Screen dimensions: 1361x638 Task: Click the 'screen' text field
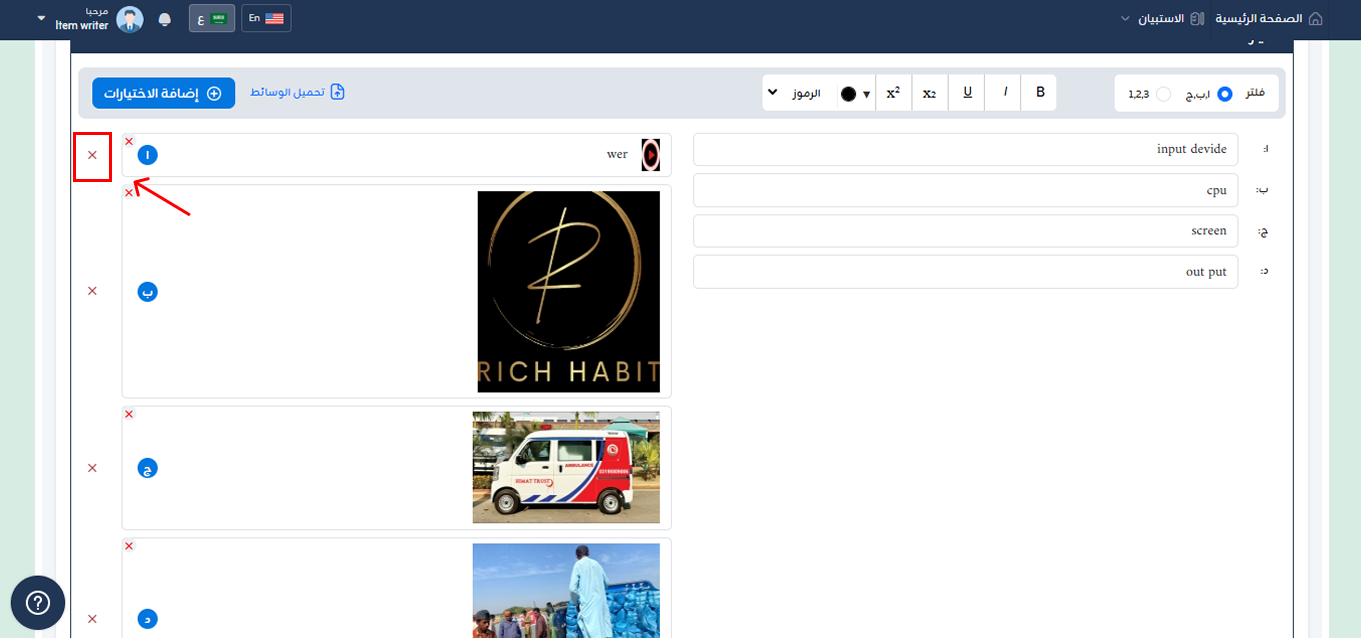click(x=965, y=231)
